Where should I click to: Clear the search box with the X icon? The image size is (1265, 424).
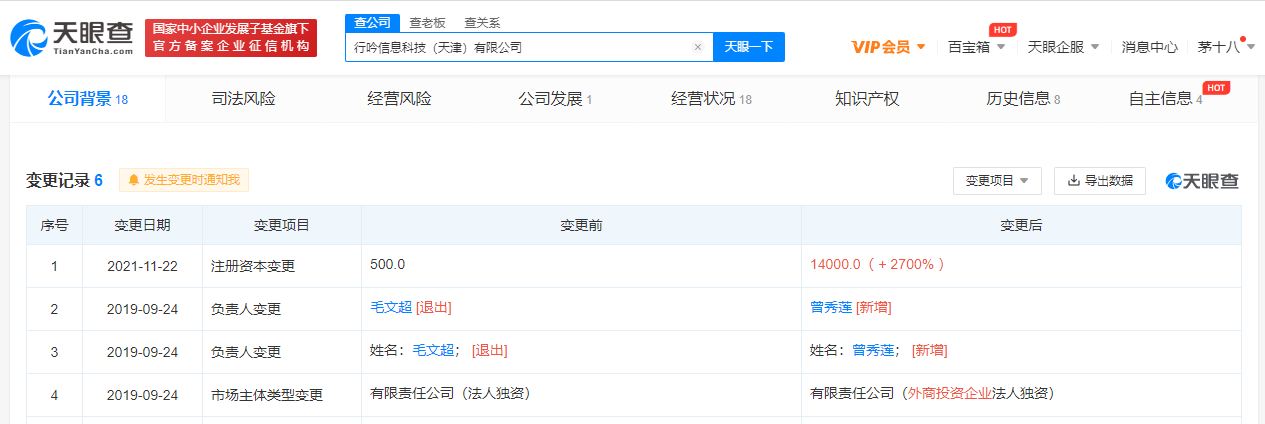pyautogui.click(x=698, y=47)
